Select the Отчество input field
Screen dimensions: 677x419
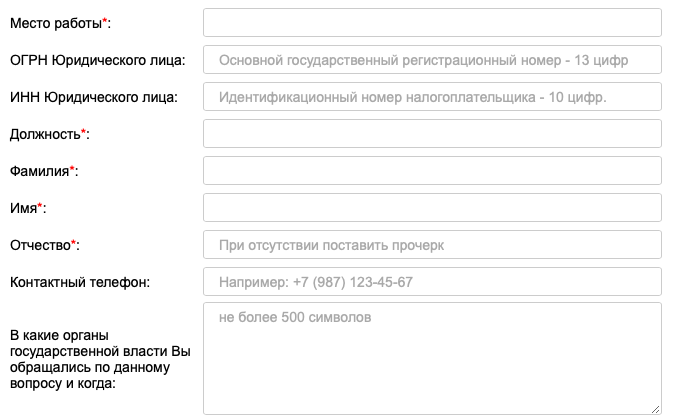[x=432, y=245]
